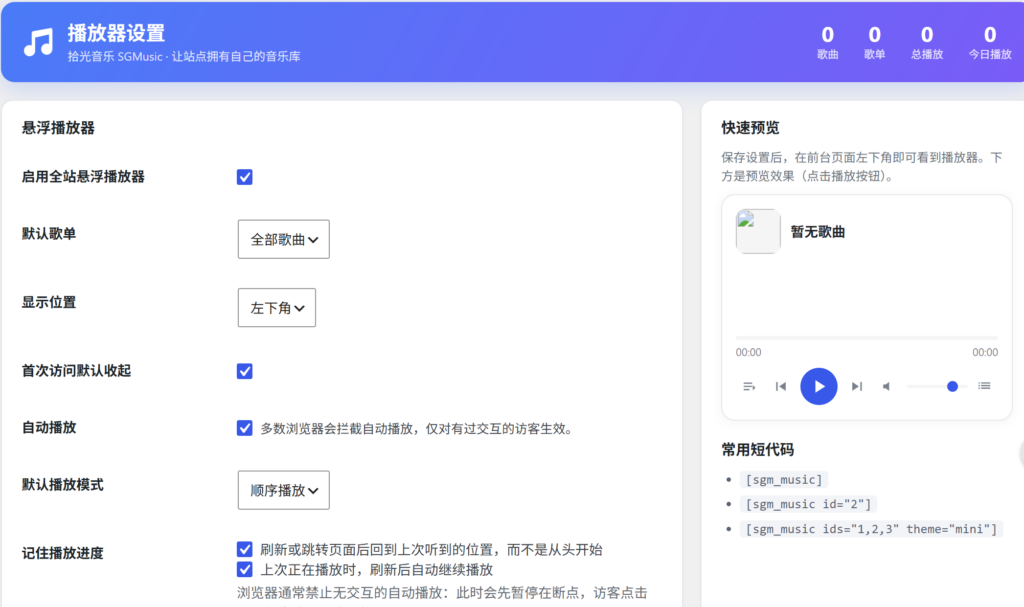This screenshot has width=1024, height=607.
Task: Skip to the previous track in preview player
Action: point(780,386)
